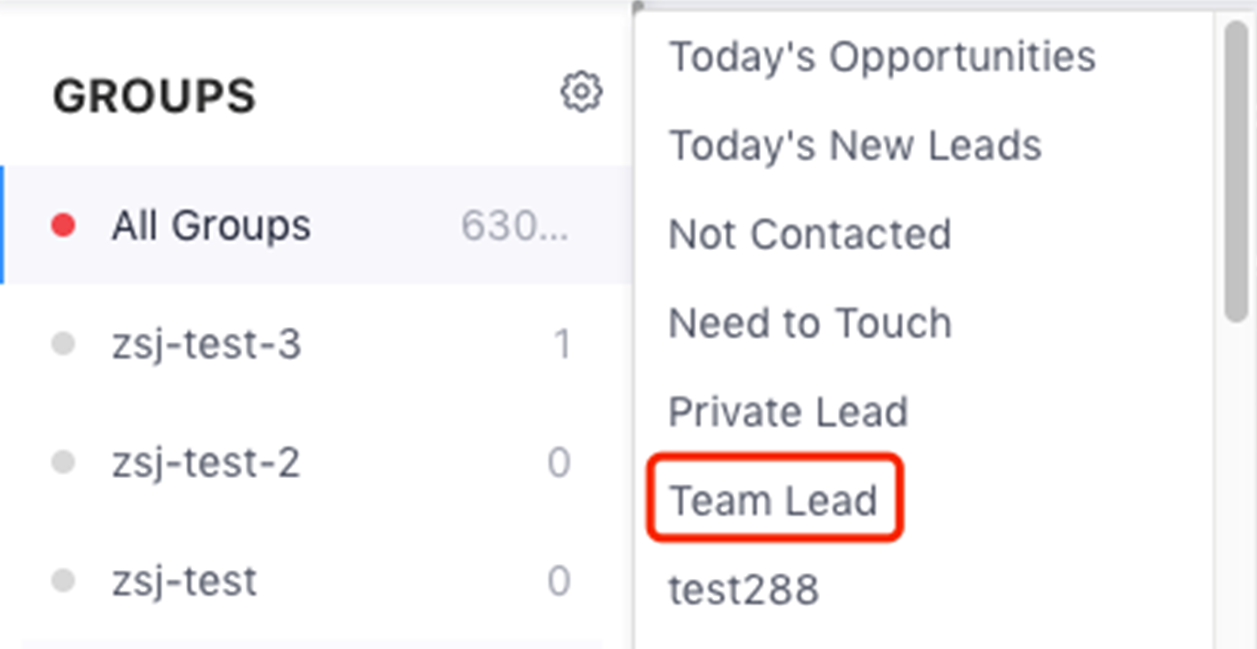Click the grey status dot beside zsj-test

coord(63,580)
